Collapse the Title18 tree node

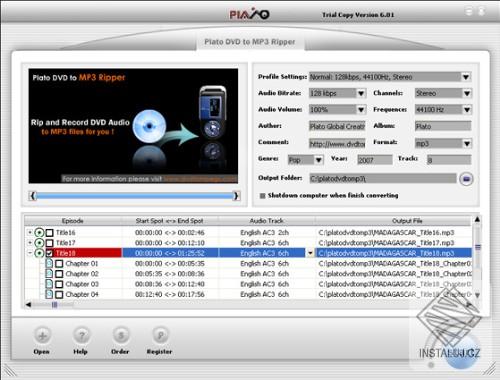click(30, 253)
